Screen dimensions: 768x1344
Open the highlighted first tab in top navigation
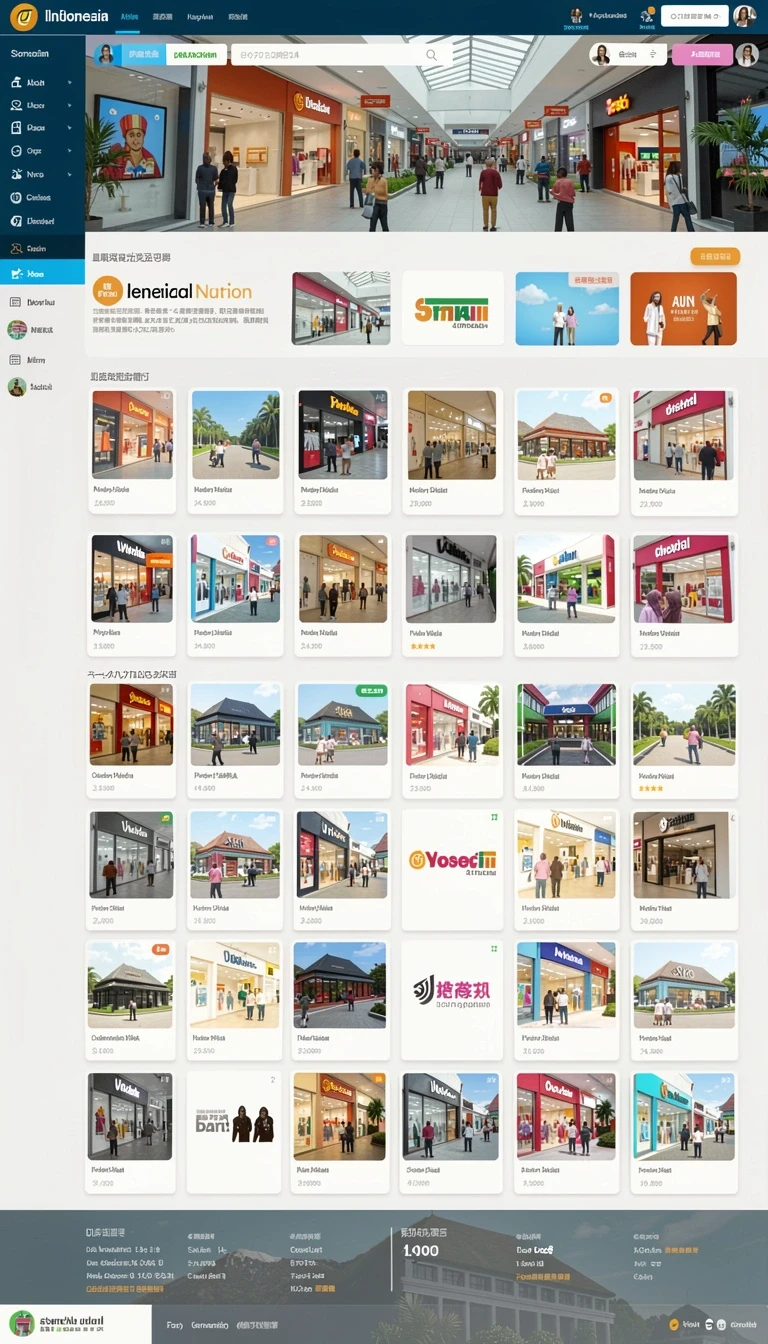tap(128, 17)
